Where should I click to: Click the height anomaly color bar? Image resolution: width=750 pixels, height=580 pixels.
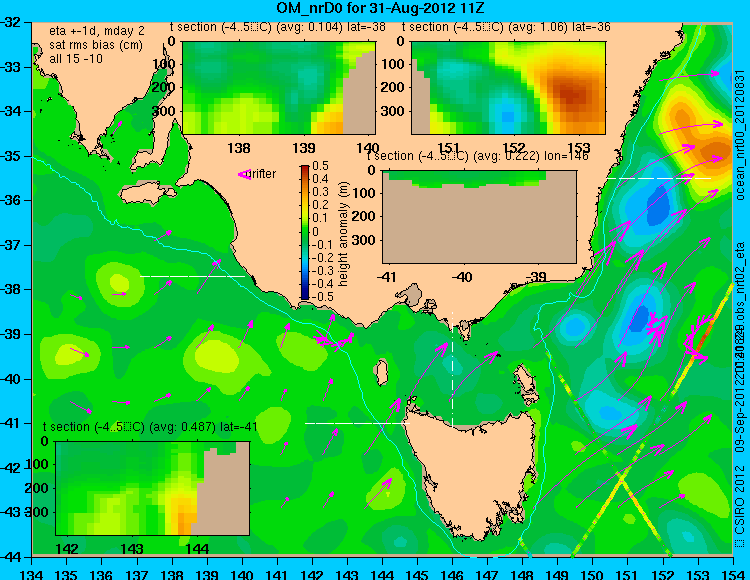(305, 232)
